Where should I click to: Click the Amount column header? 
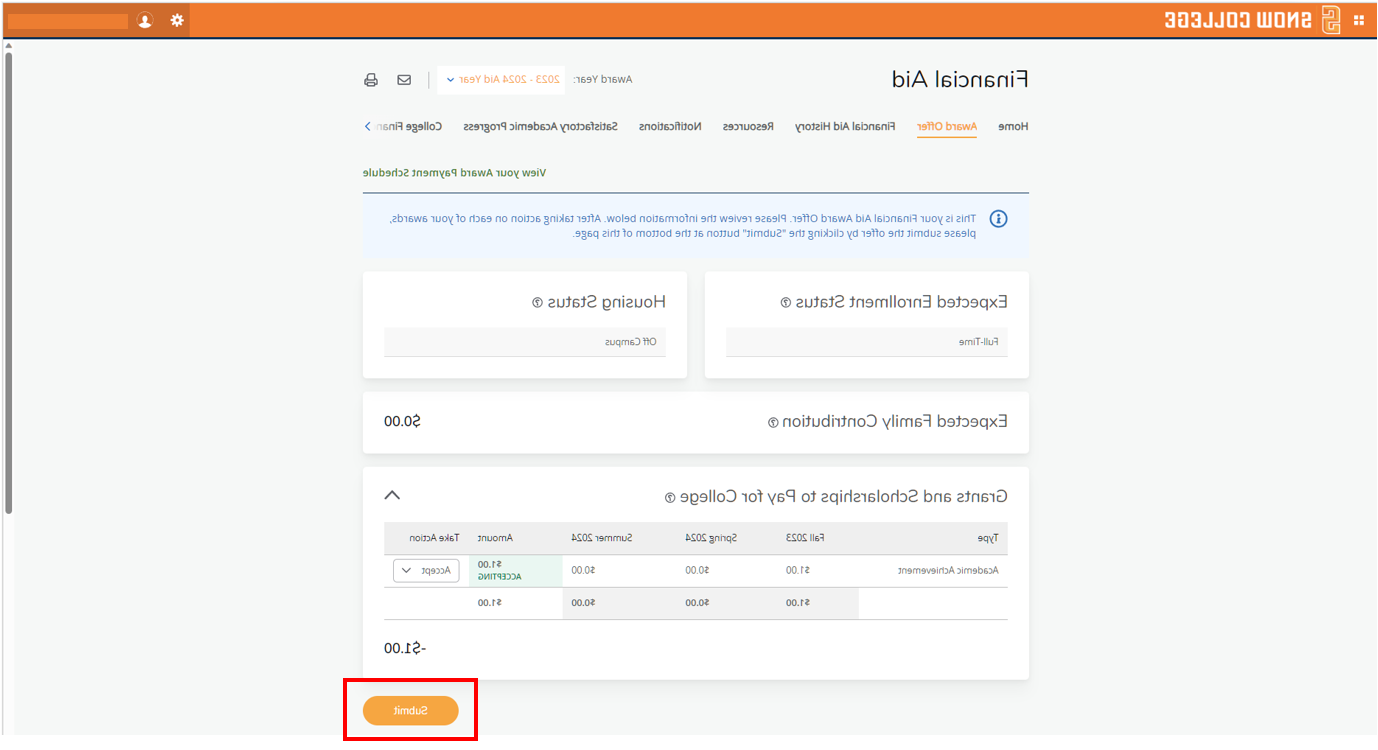click(495, 538)
